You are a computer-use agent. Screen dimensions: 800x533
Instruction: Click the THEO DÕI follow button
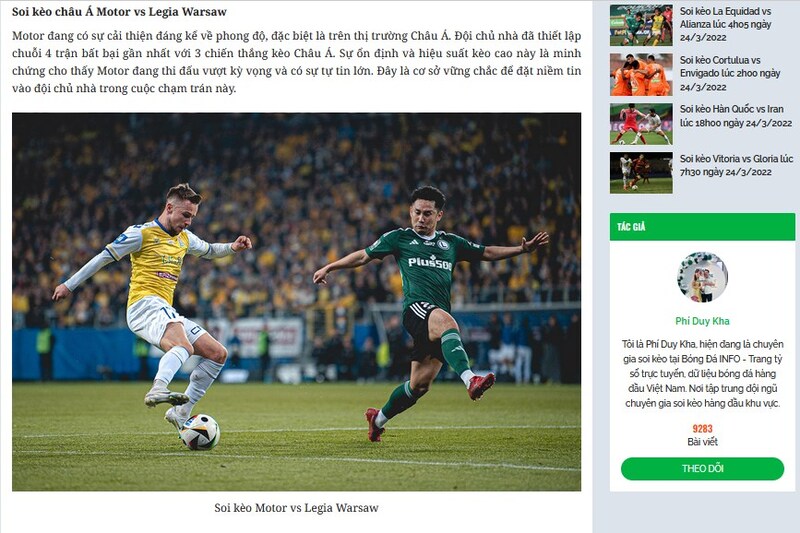click(702, 468)
